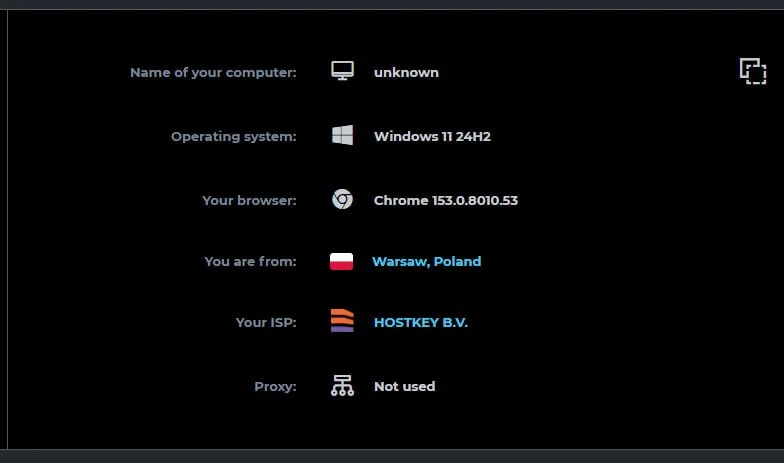Click the 'Operating system:' label
Screen dimensions: 784x463
(234, 136)
